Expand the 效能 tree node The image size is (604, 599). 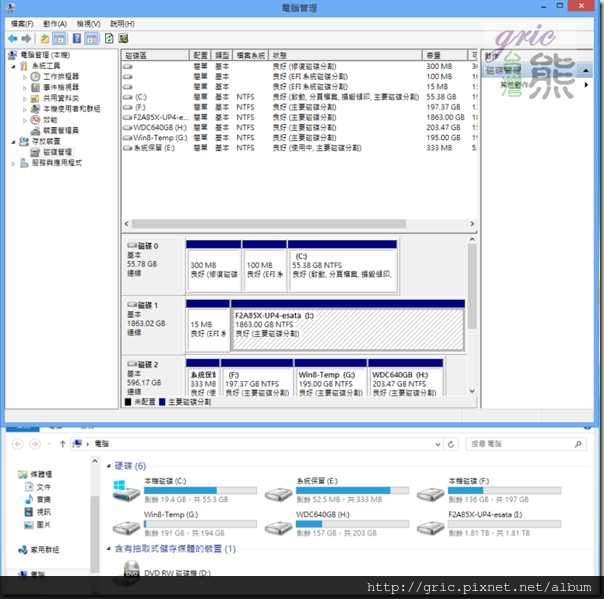(25, 120)
